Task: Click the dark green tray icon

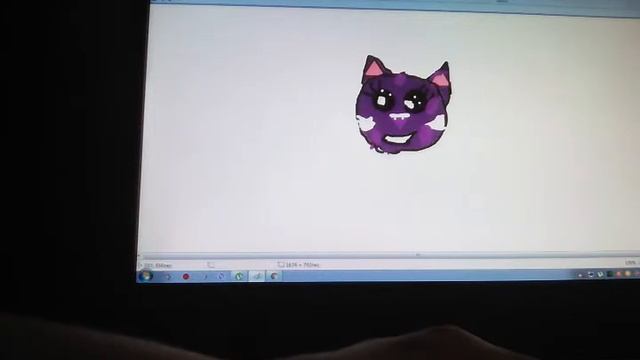Action: tap(610, 274)
